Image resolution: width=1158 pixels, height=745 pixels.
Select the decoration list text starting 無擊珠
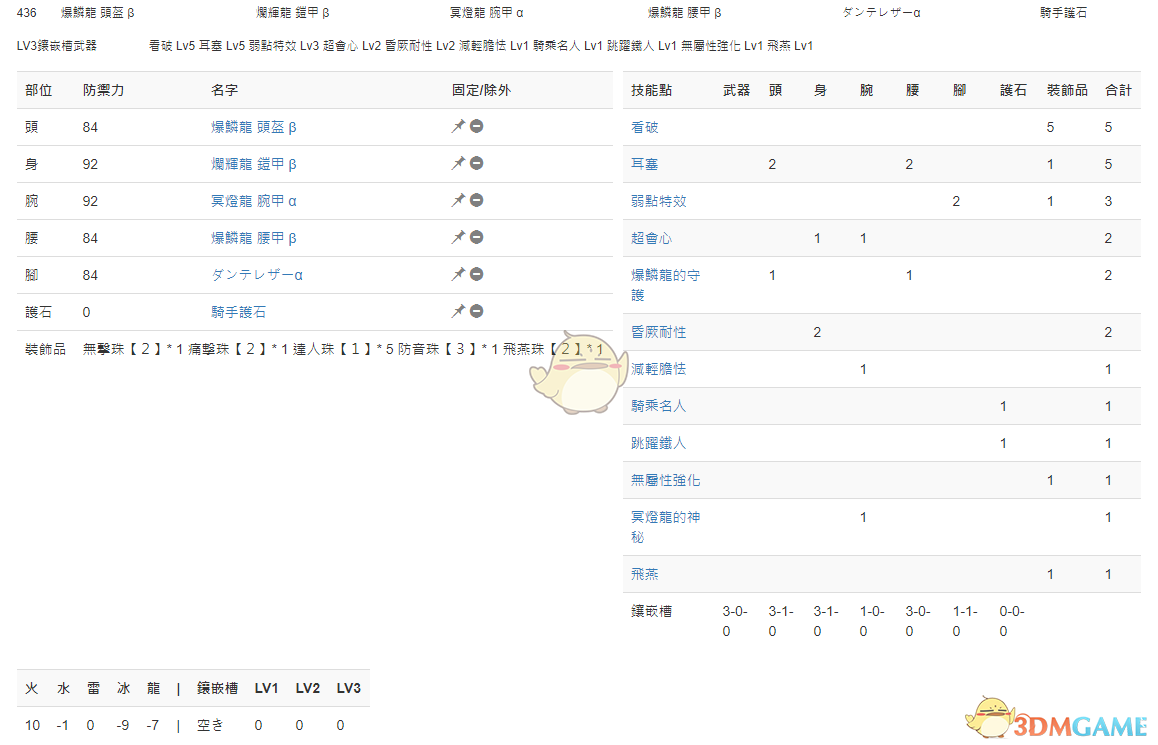pyautogui.click(x=343, y=349)
